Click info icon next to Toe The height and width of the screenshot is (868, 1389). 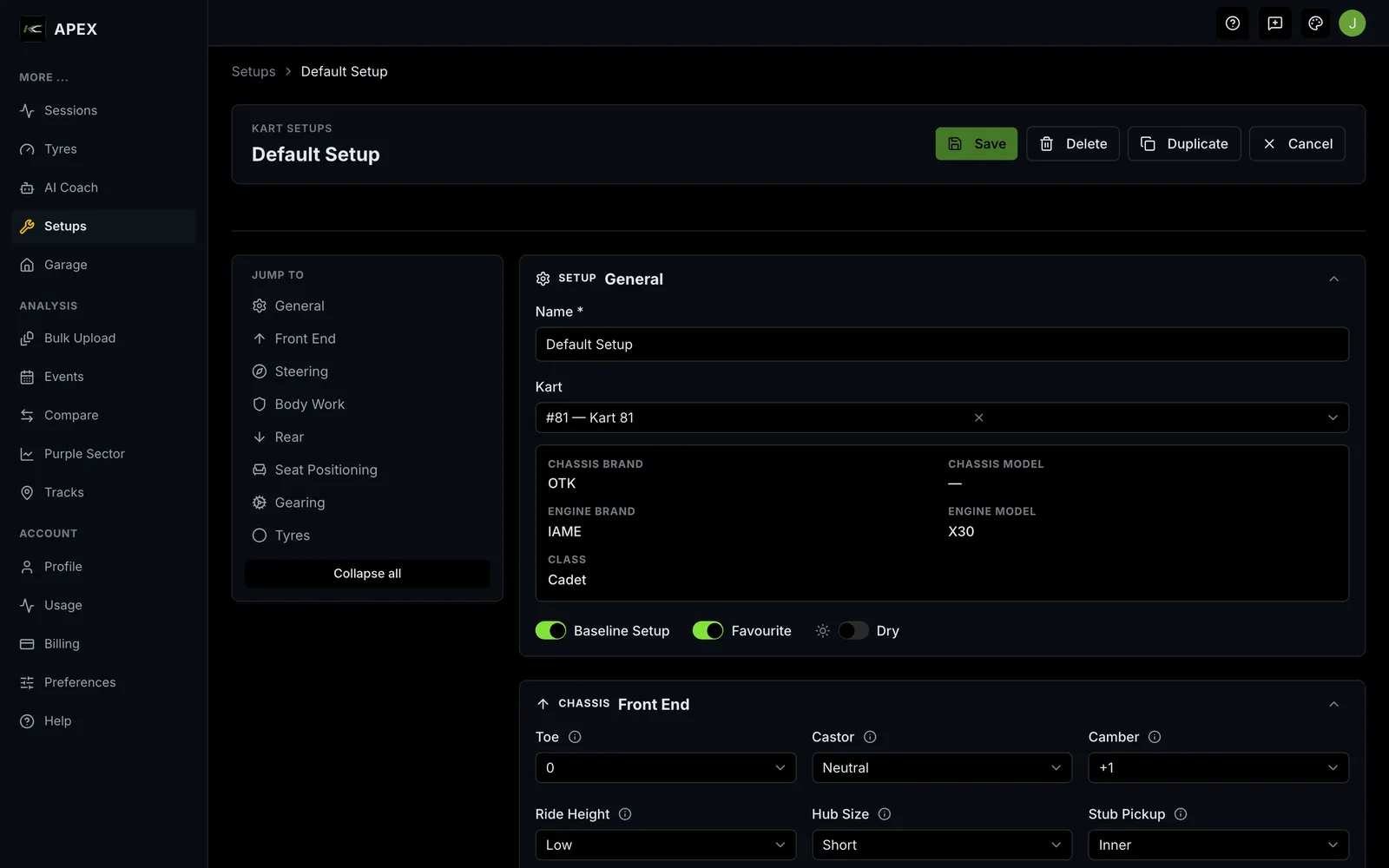[x=575, y=737]
